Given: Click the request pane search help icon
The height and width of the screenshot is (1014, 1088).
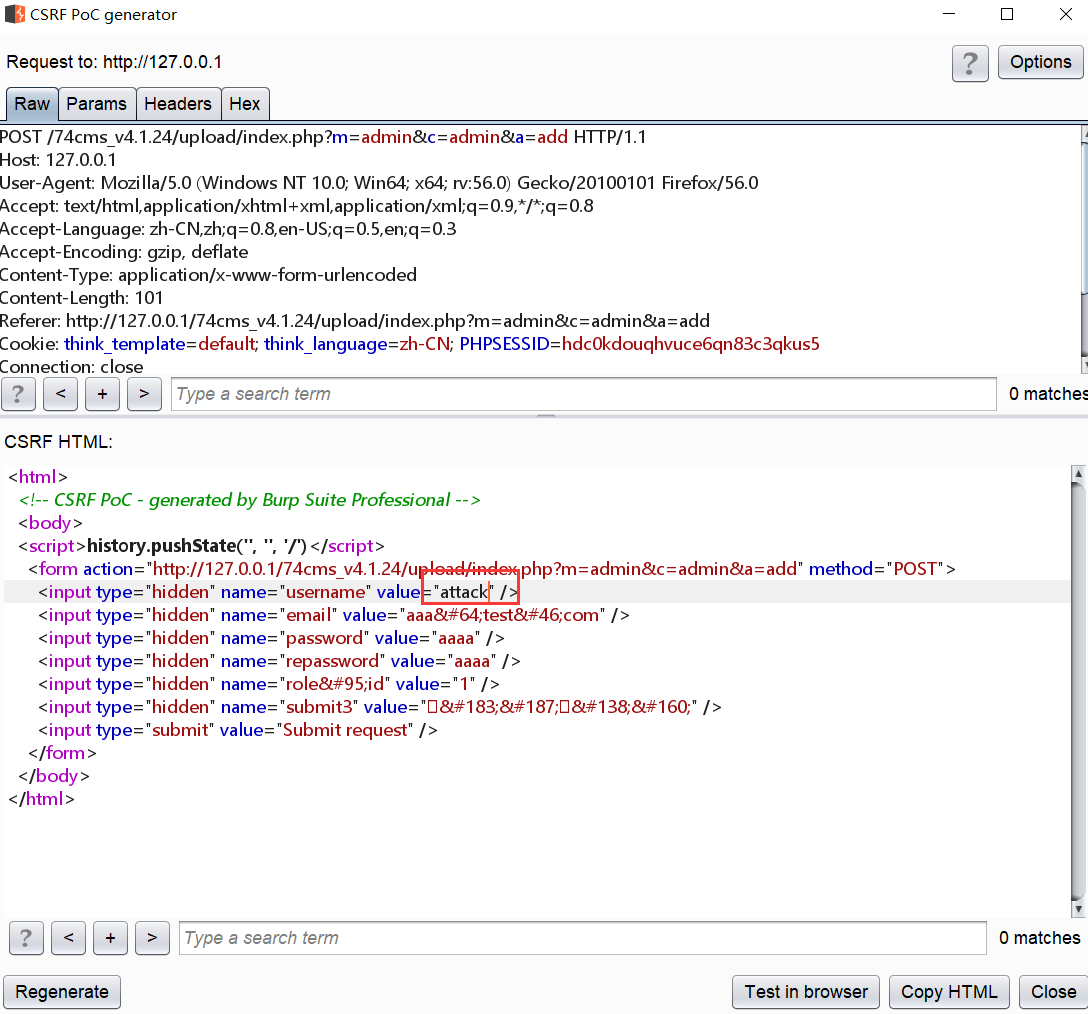Looking at the screenshot, I should (x=18, y=394).
